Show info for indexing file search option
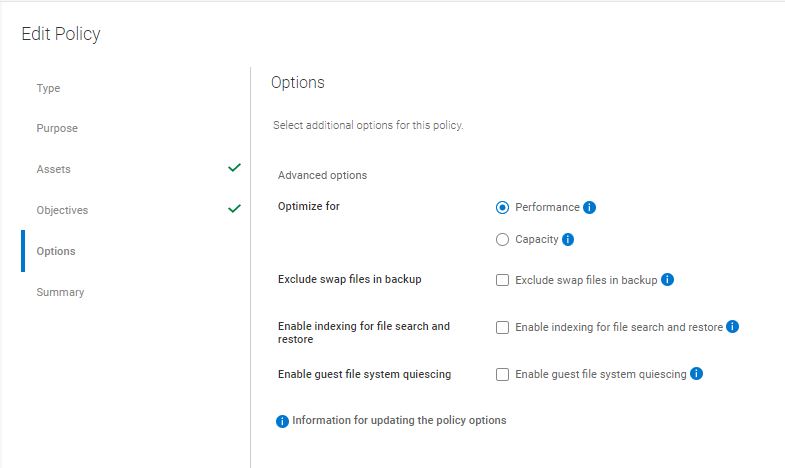Viewport: 785px width, 468px height. click(x=733, y=327)
